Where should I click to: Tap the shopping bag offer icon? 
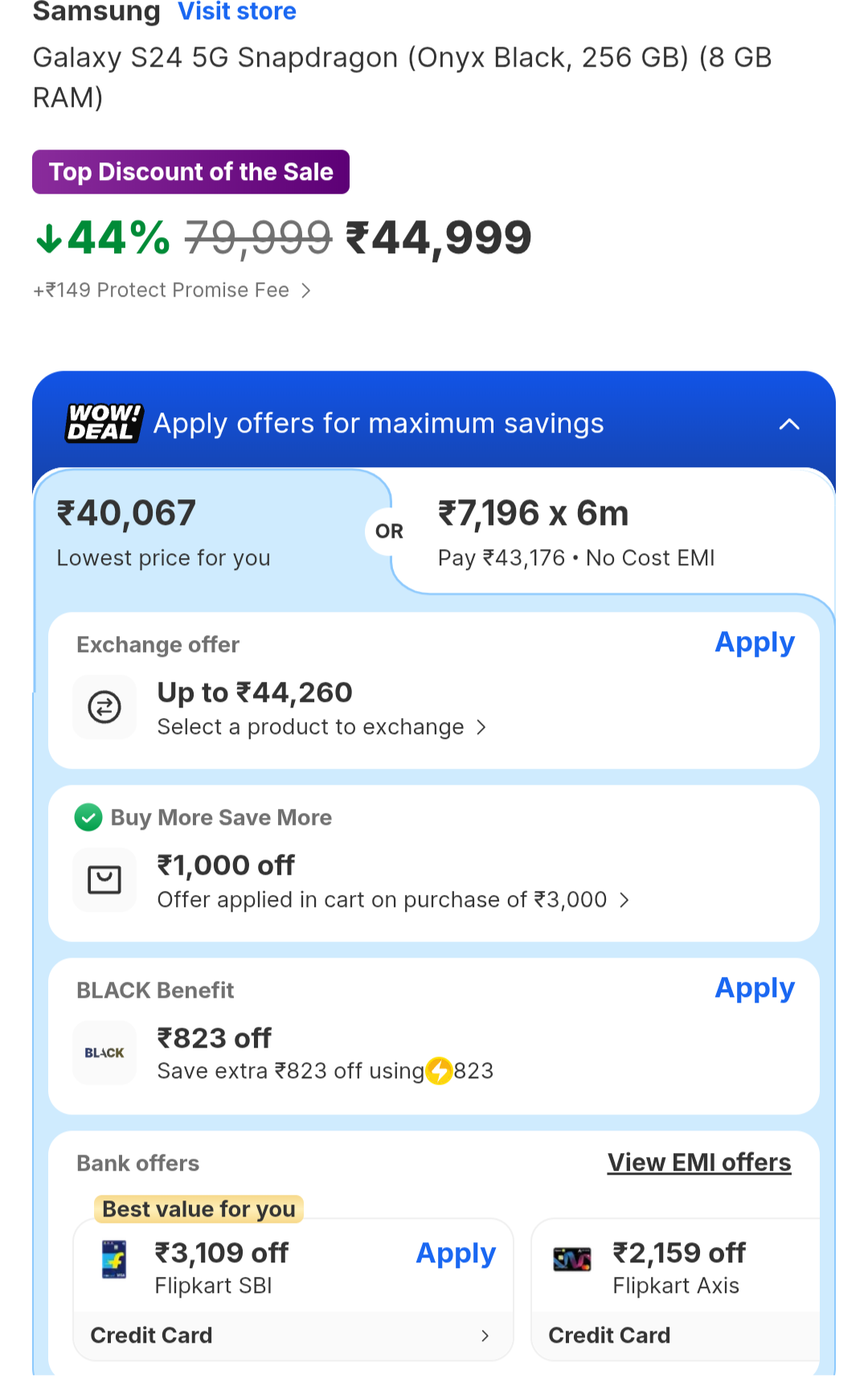[104, 880]
